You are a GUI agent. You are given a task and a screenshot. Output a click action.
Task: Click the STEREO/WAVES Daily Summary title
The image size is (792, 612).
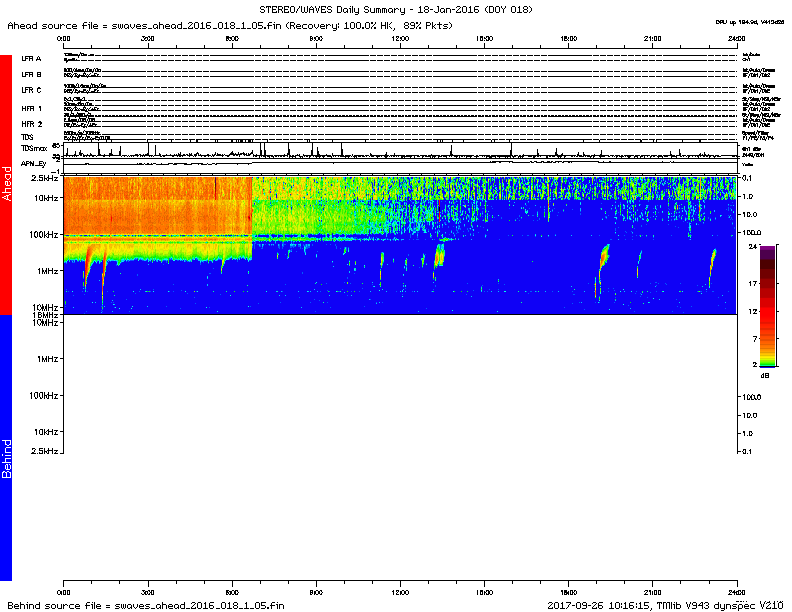point(396,7)
